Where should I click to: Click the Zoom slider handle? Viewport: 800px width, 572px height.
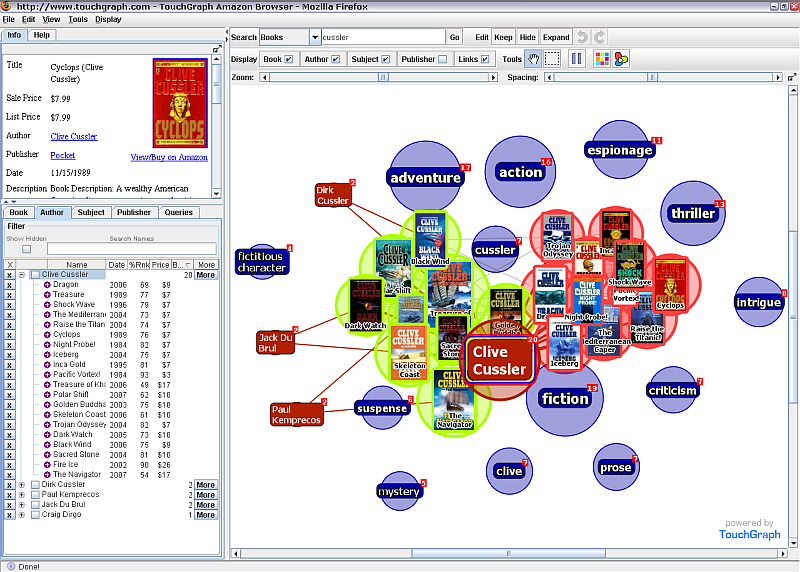(383, 78)
